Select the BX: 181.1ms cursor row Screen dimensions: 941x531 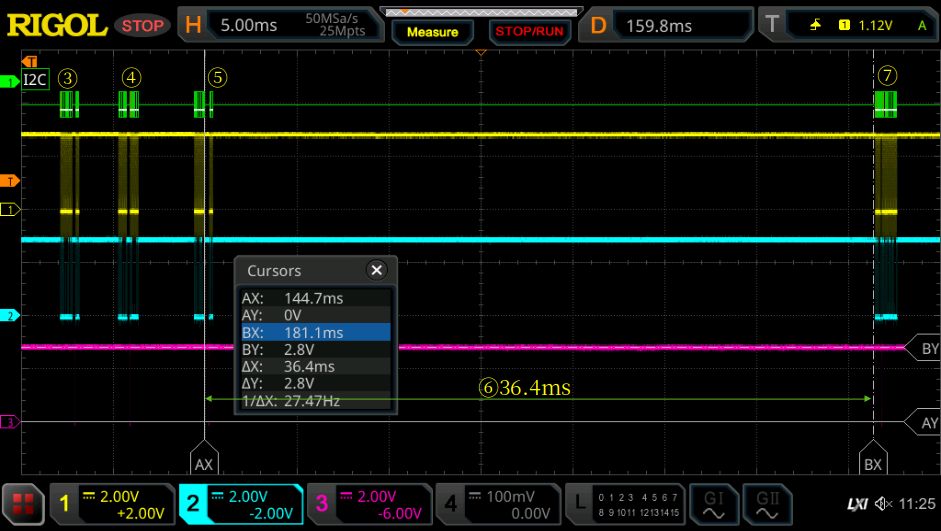click(316, 332)
